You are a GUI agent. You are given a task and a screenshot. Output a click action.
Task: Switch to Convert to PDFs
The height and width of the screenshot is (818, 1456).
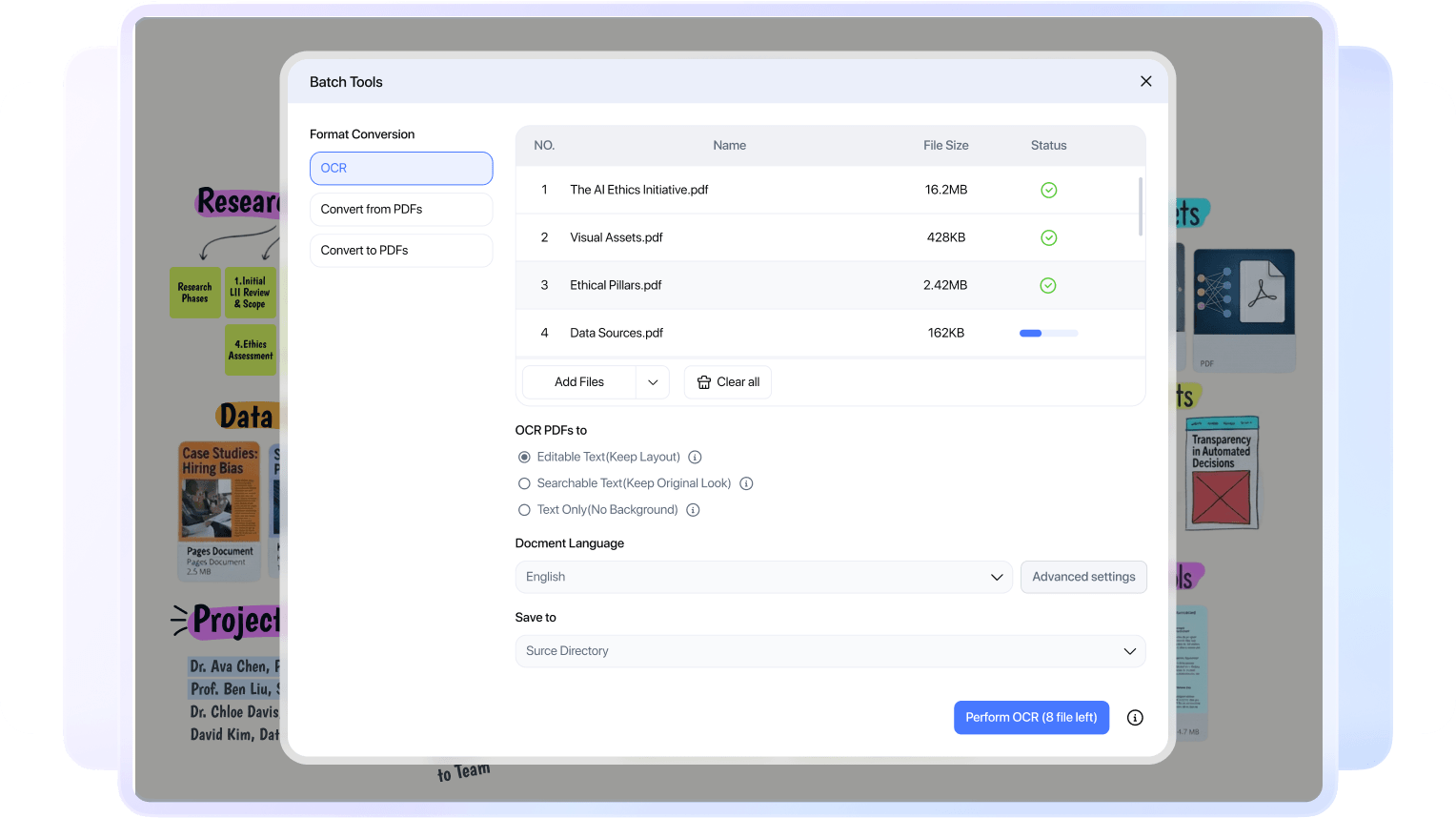click(x=400, y=251)
